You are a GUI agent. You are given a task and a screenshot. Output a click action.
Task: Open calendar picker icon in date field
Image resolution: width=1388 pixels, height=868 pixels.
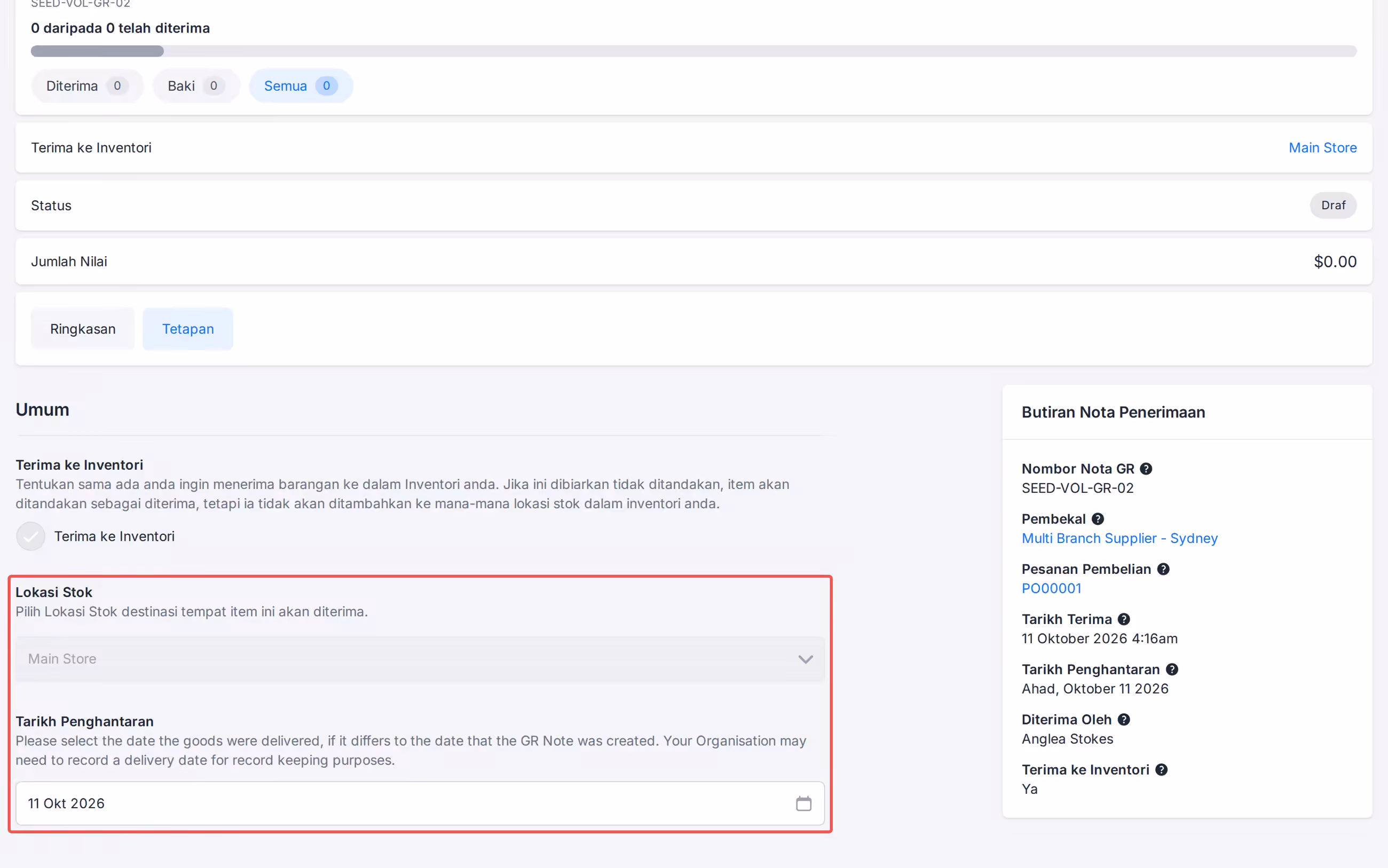803,803
